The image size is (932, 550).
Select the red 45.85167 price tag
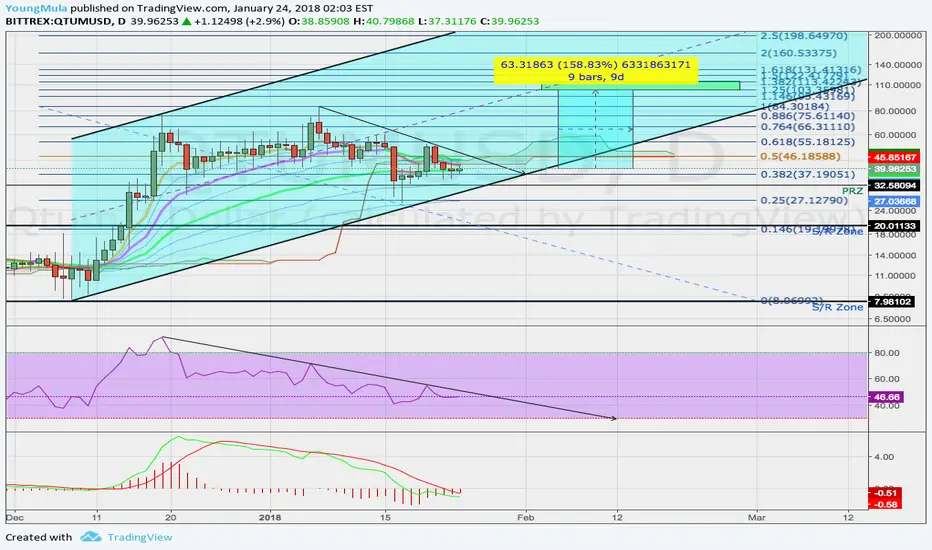895,158
